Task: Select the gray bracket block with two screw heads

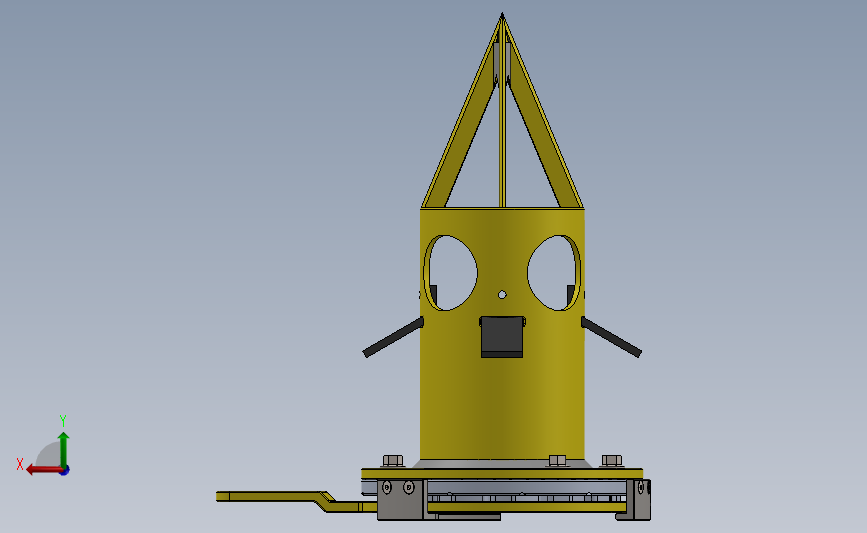Action: click(x=402, y=499)
